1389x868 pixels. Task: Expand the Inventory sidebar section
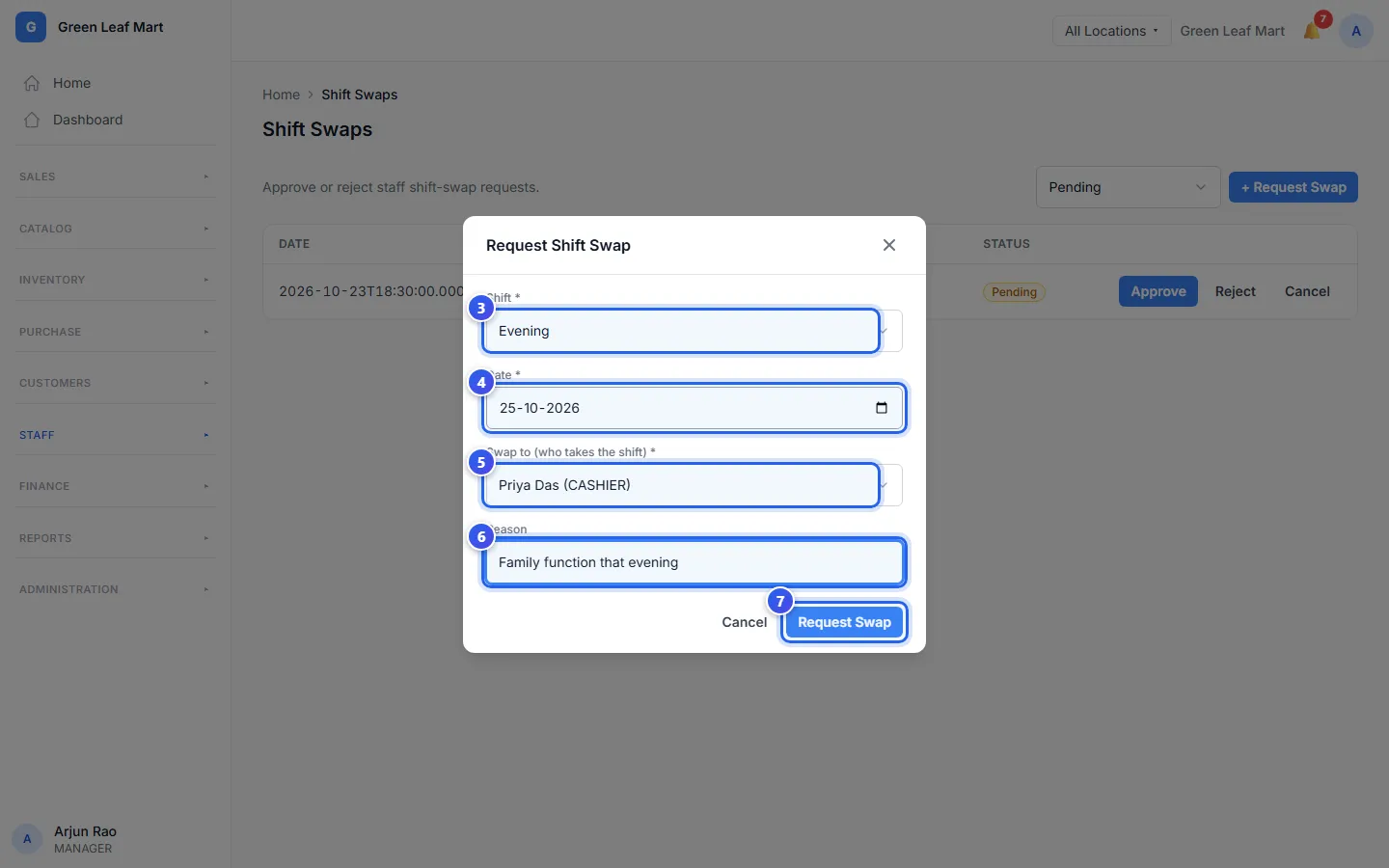click(116, 280)
